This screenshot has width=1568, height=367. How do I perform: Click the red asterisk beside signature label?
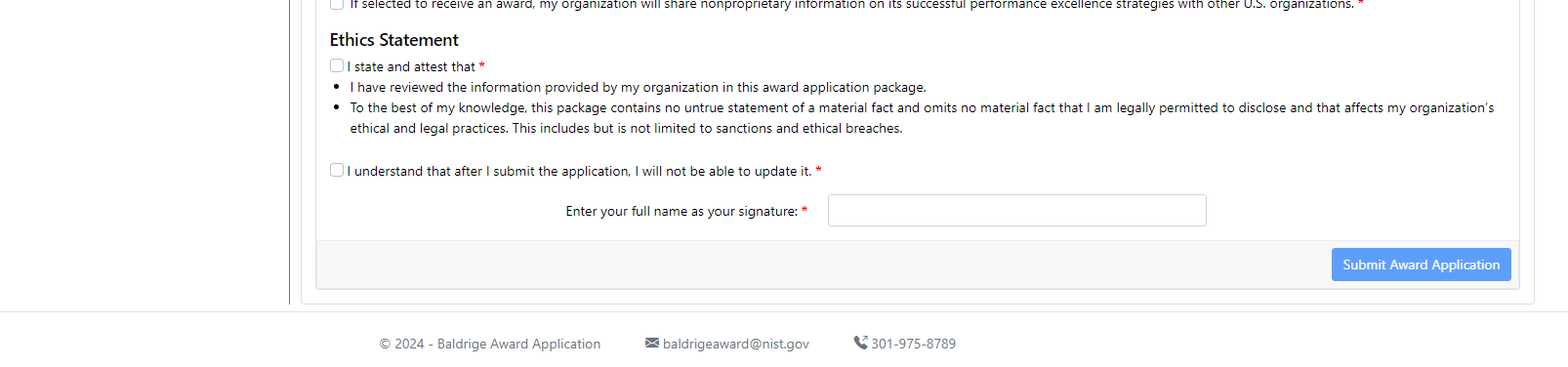[805, 211]
